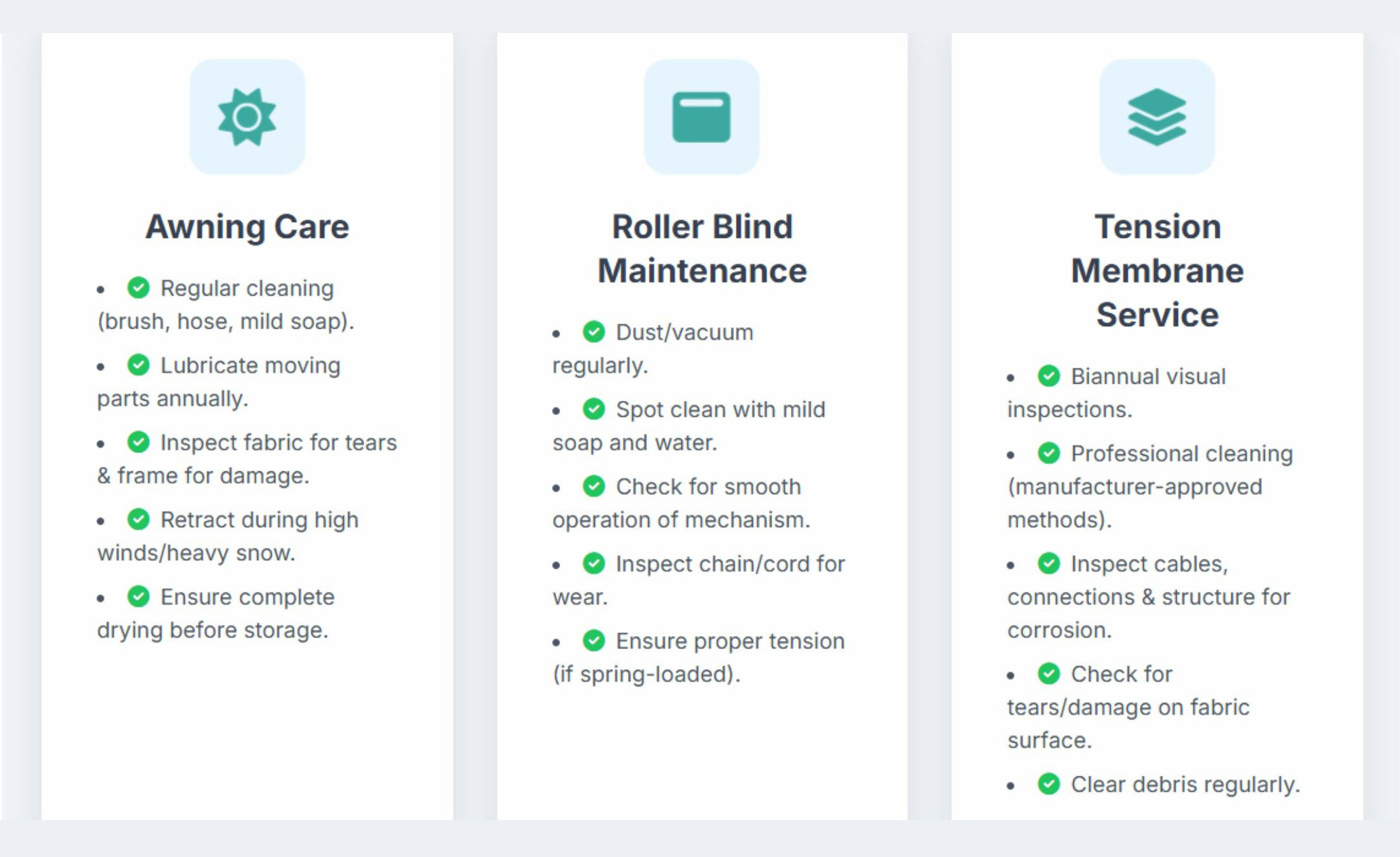1400x857 pixels.
Task: Click the 'Spot clean with mild soap' text
Action: click(689, 426)
